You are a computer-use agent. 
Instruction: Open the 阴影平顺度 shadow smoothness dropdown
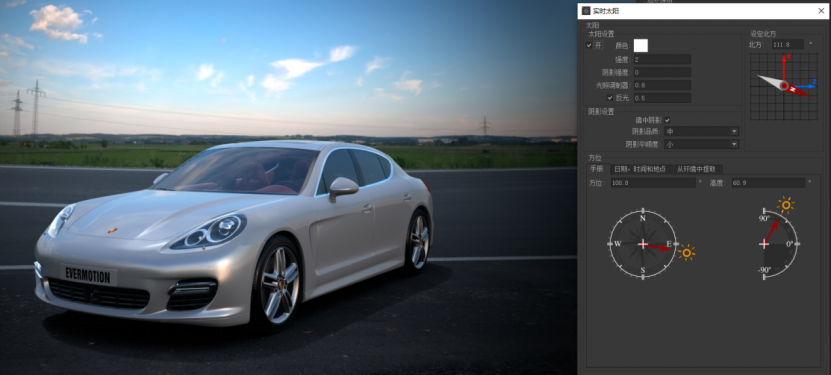[x=702, y=144]
